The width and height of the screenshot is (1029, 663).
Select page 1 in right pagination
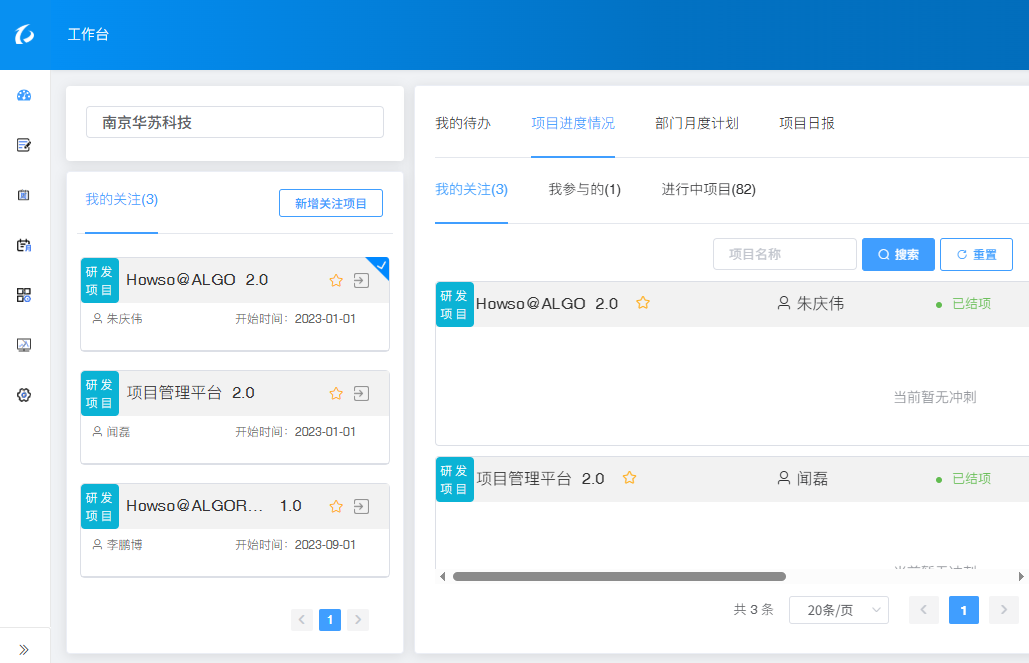(964, 610)
